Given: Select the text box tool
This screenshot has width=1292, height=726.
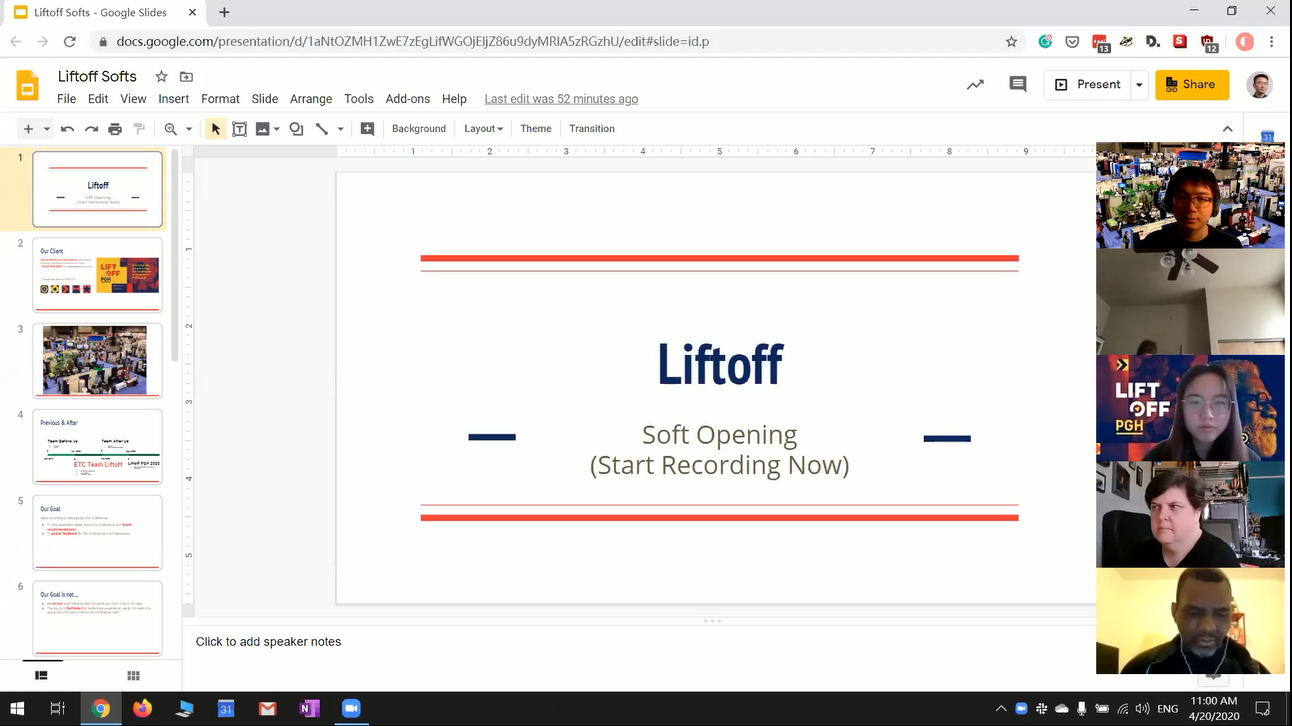Looking at the screenshot, I should click(x=240, y=129).
